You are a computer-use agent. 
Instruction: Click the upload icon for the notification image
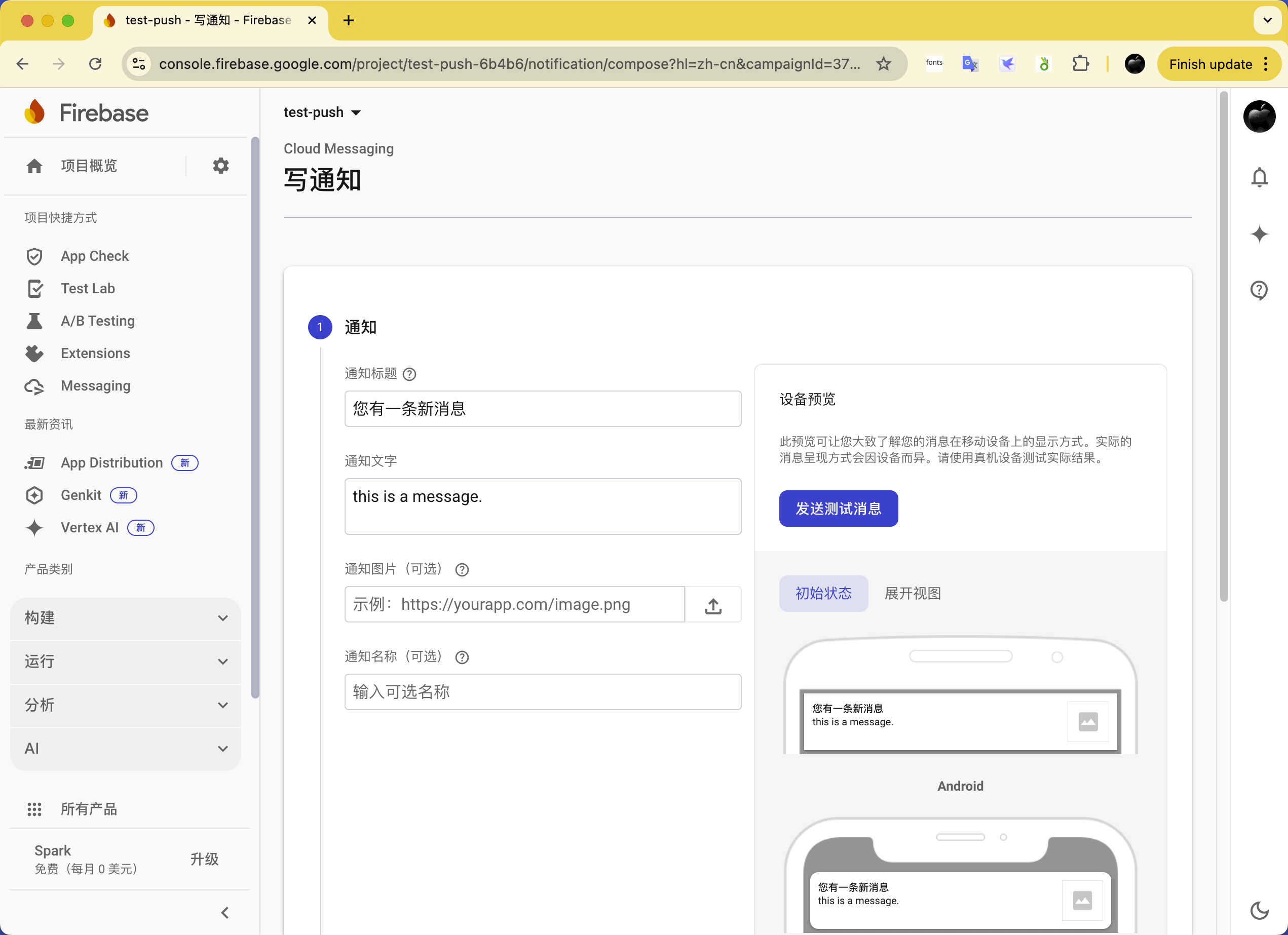coord(713,605)
